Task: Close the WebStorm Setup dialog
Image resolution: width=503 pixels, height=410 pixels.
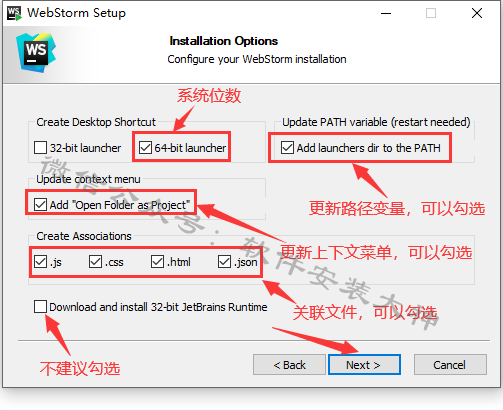Action: [x=477, y=13]
